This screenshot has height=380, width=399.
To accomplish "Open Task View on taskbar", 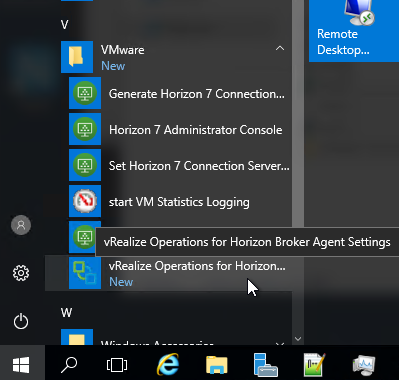I will pos(117,365).
